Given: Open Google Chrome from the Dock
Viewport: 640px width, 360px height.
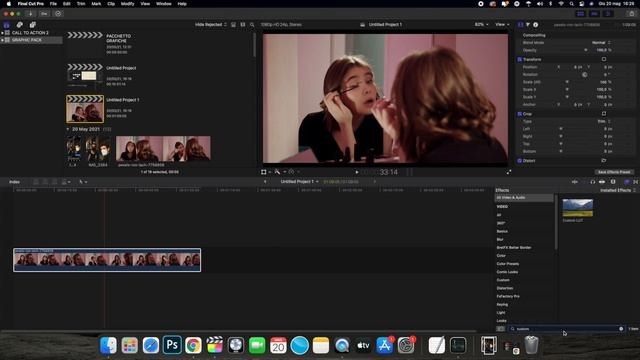Looking at the screenshot, I should (x=193, y=345).
